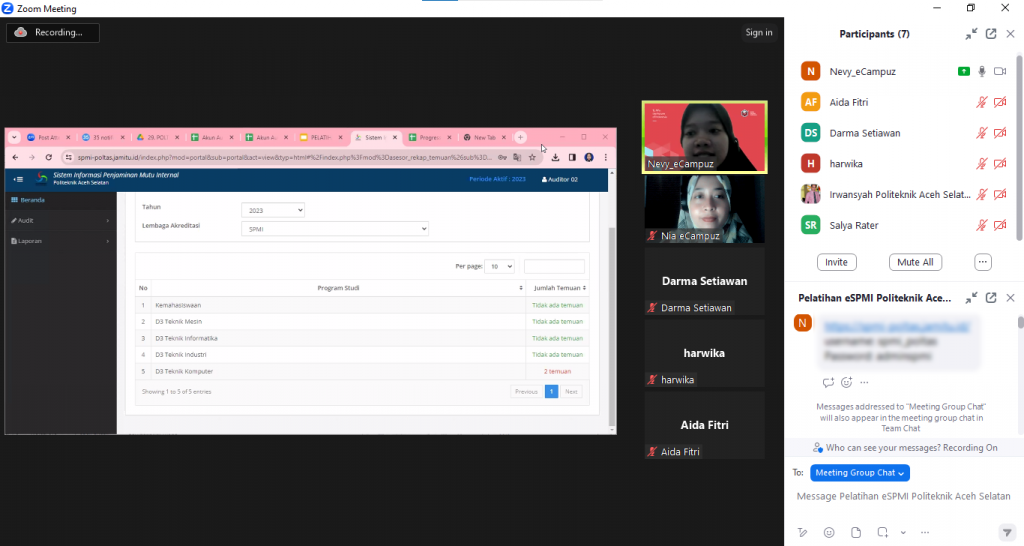Image resolution: width=1024 pixels, height=546 pixels.
Task: Toggle Nevy_eCampuz microphone in participants list
Action: point(982,71)
